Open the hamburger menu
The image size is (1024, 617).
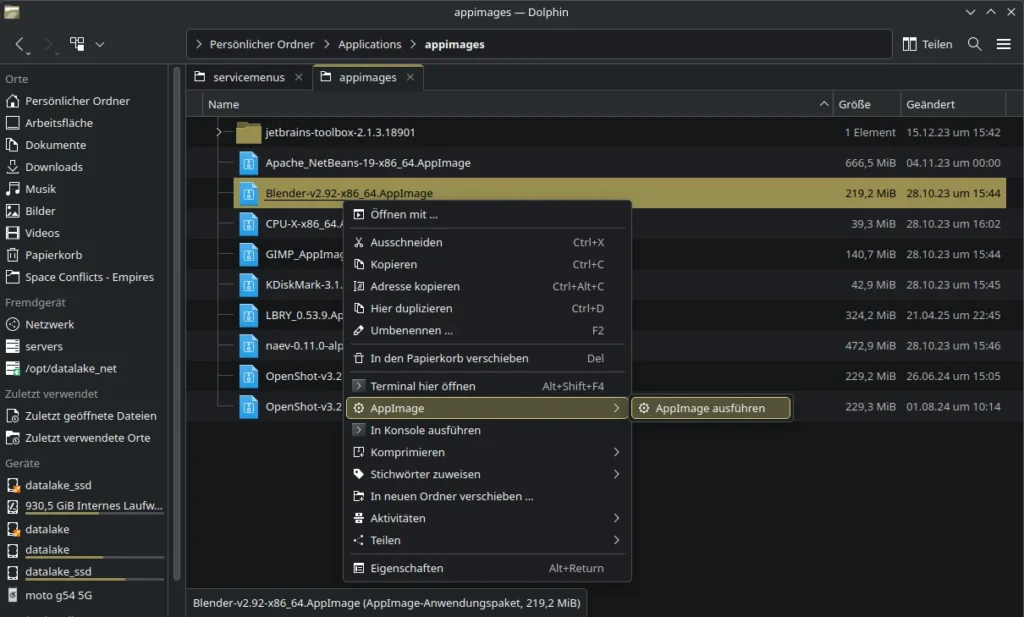coord(1004,44)
